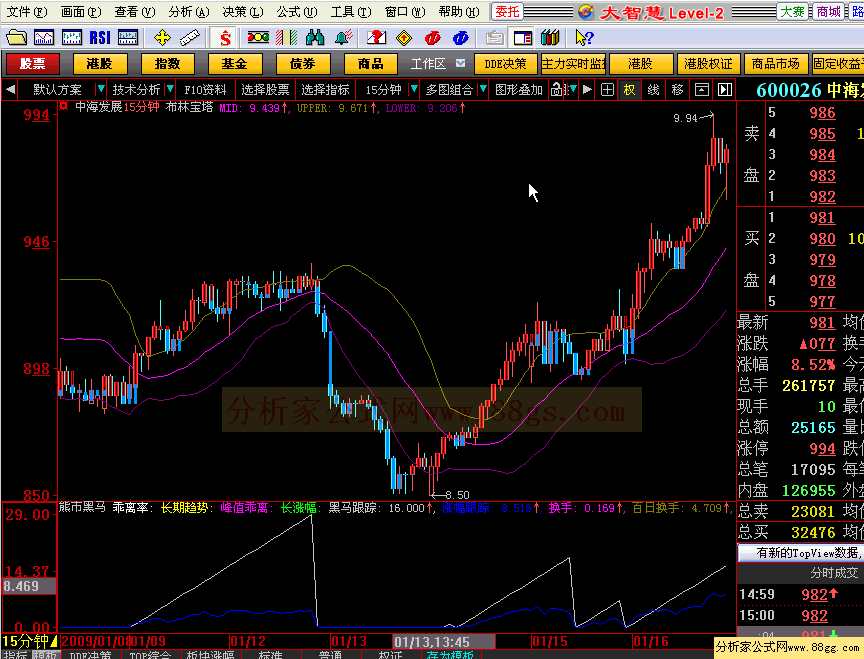Open the alarm bell alert icon
The width and height of the screenshot is (864, 659).
point(343,37)
